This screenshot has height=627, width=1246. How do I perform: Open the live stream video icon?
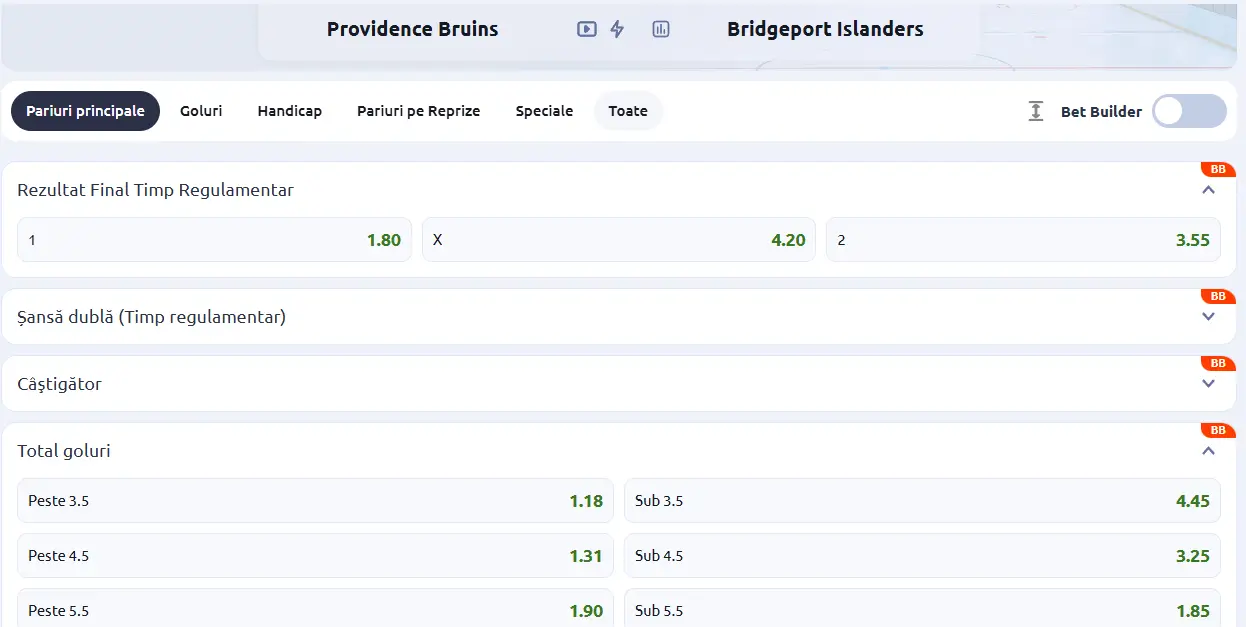[585, 29]
